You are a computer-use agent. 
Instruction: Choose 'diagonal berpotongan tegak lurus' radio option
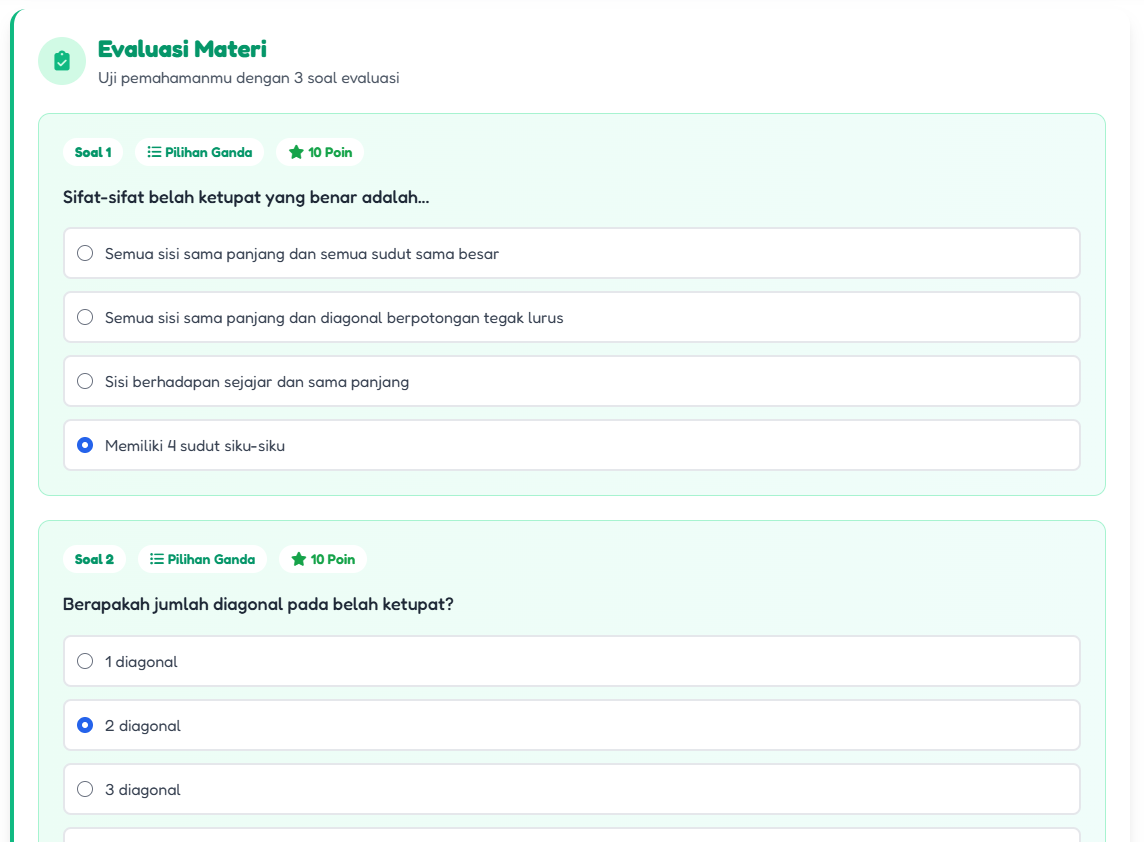[x=85, y=318]
